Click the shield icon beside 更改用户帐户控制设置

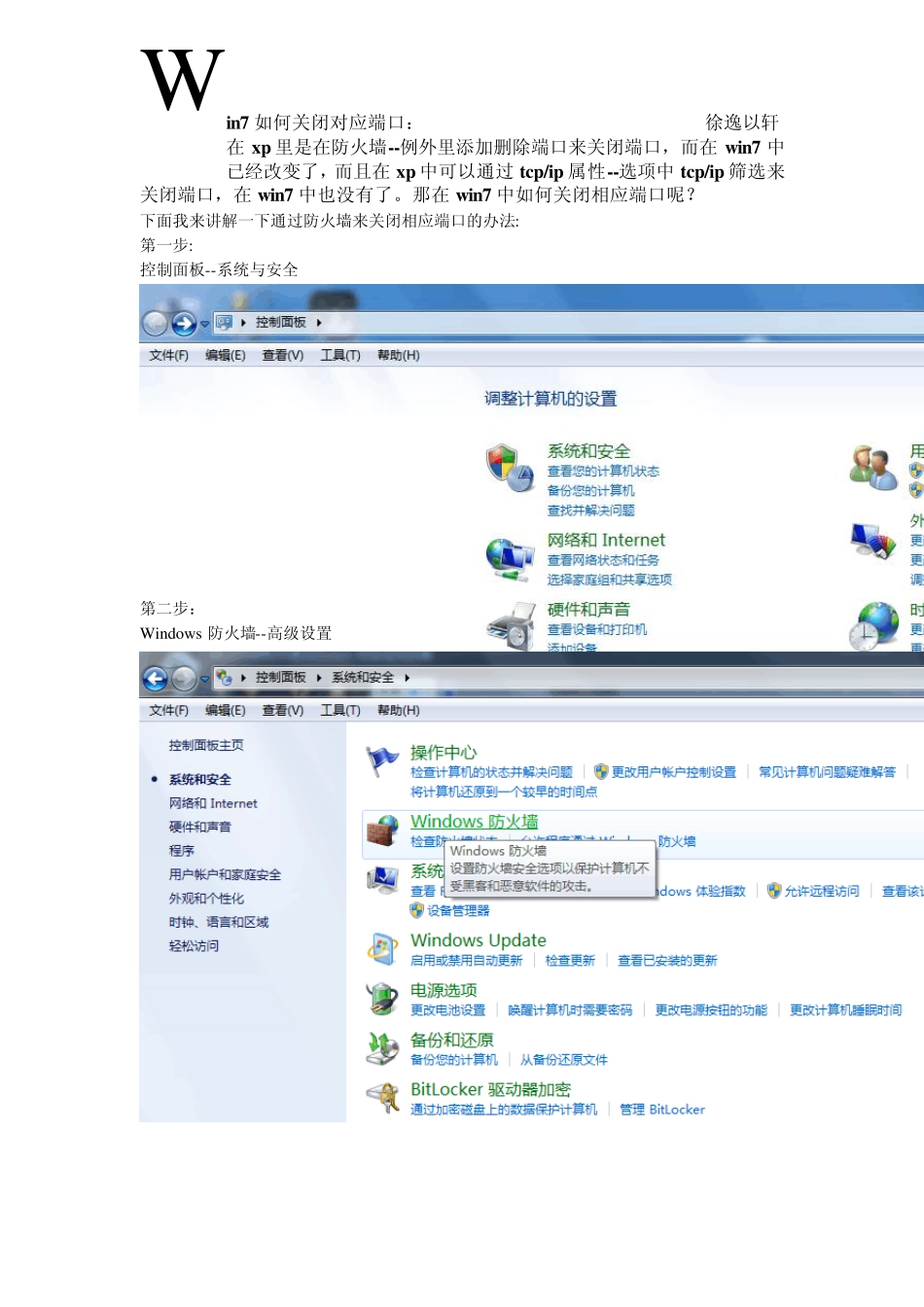(601, 771)
